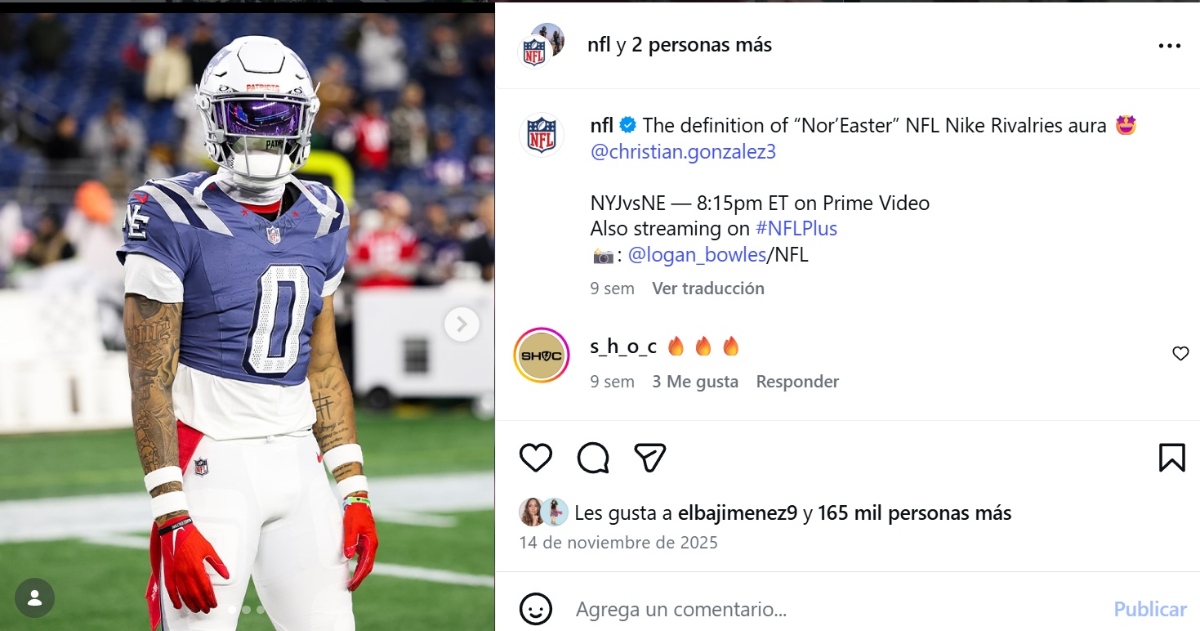Share the post using paper plane icon
Screen dimensions: 1200x631
tap(650, 457)
